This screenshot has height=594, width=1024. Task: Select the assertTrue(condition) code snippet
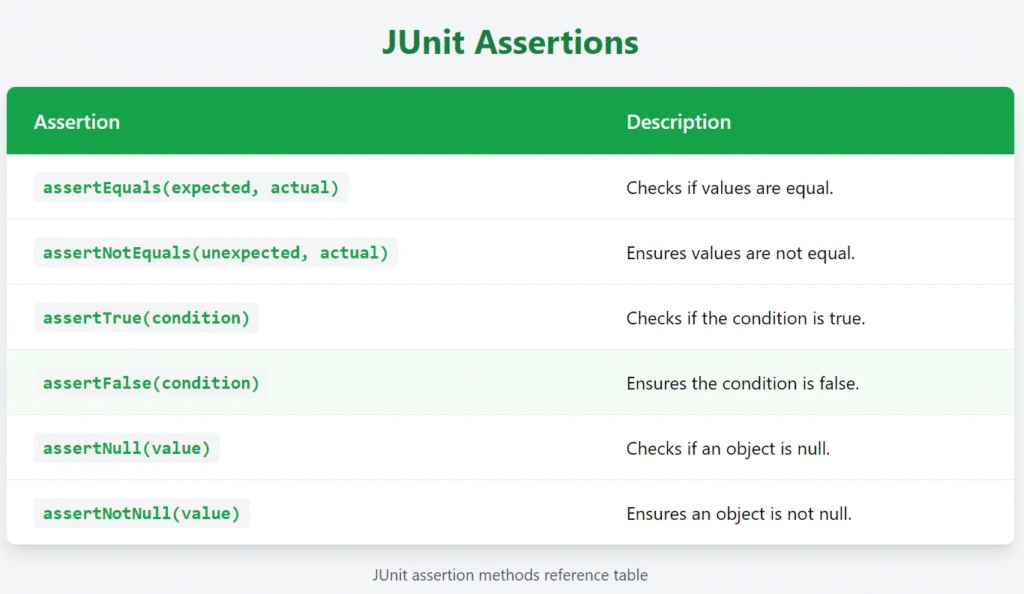[x=146, y=318]
